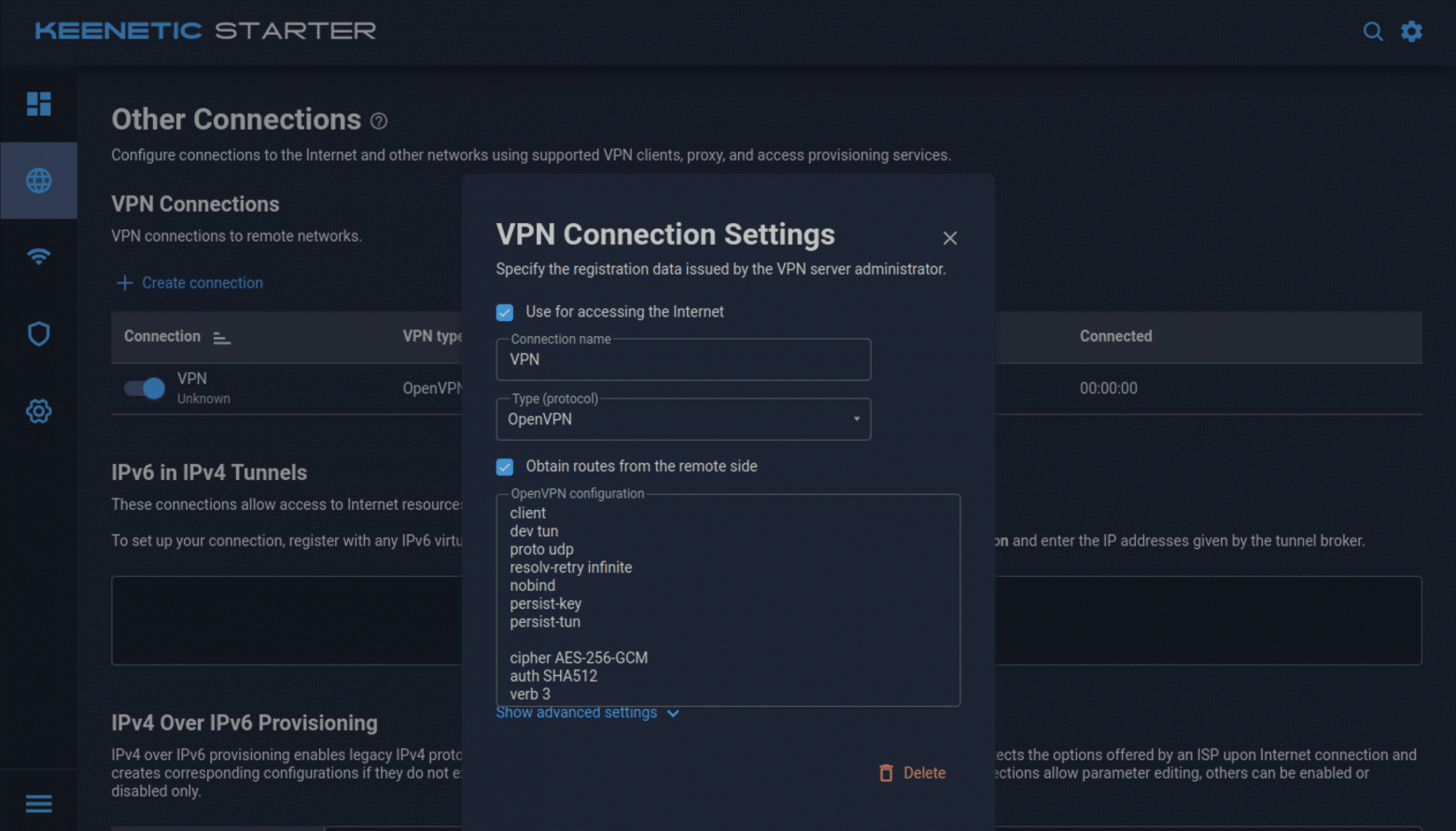
Task: Open the shield security section in sidebar
Action: coord(38,333)
